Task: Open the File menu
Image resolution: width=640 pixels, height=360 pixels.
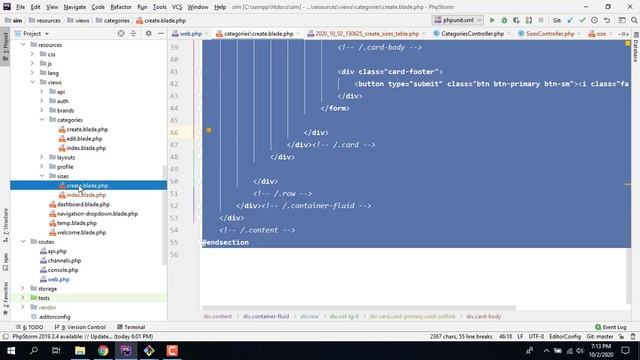Action: click(x=20, y=7)
